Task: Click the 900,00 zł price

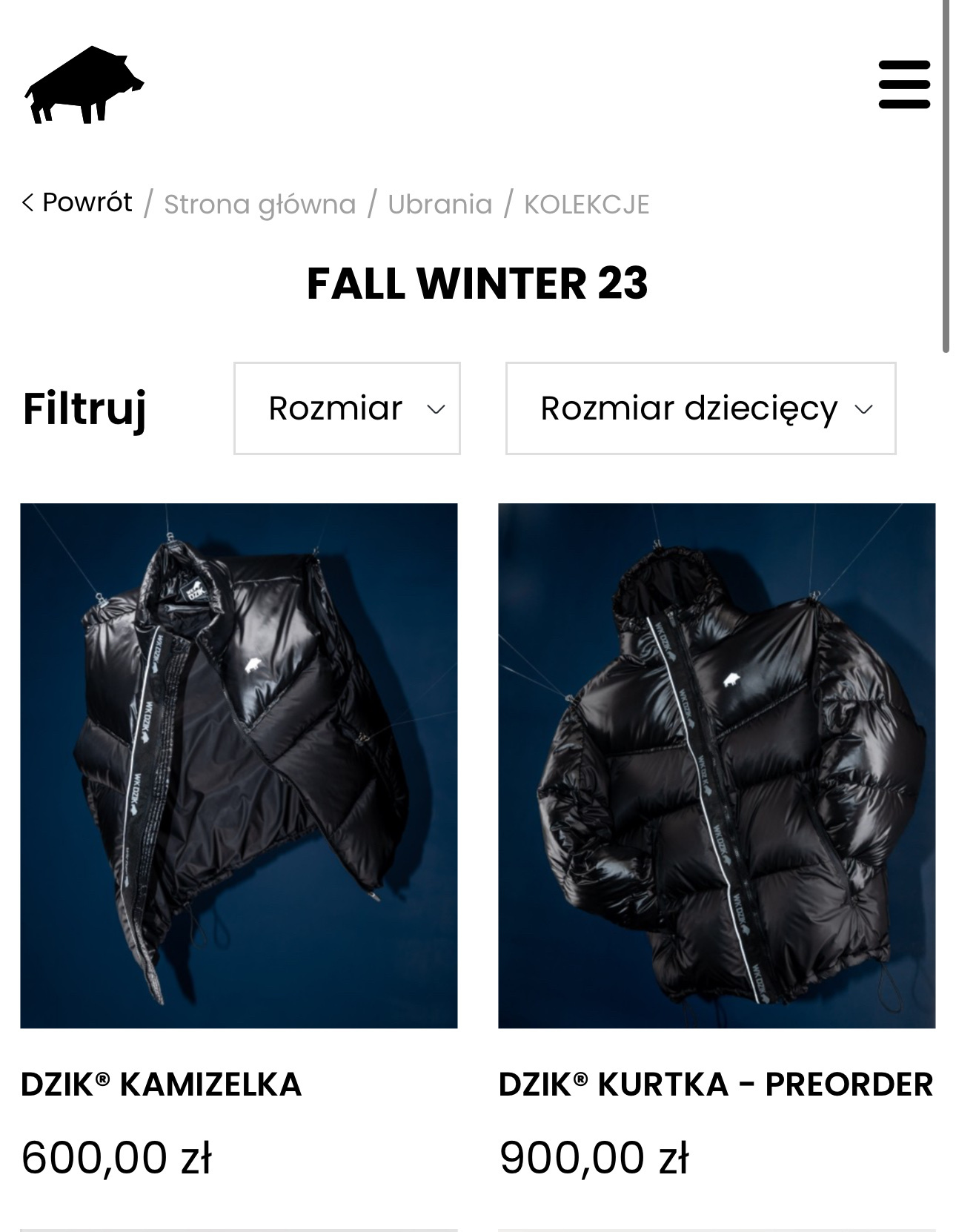Action: pyautogui.click(x=594, y=1158)
